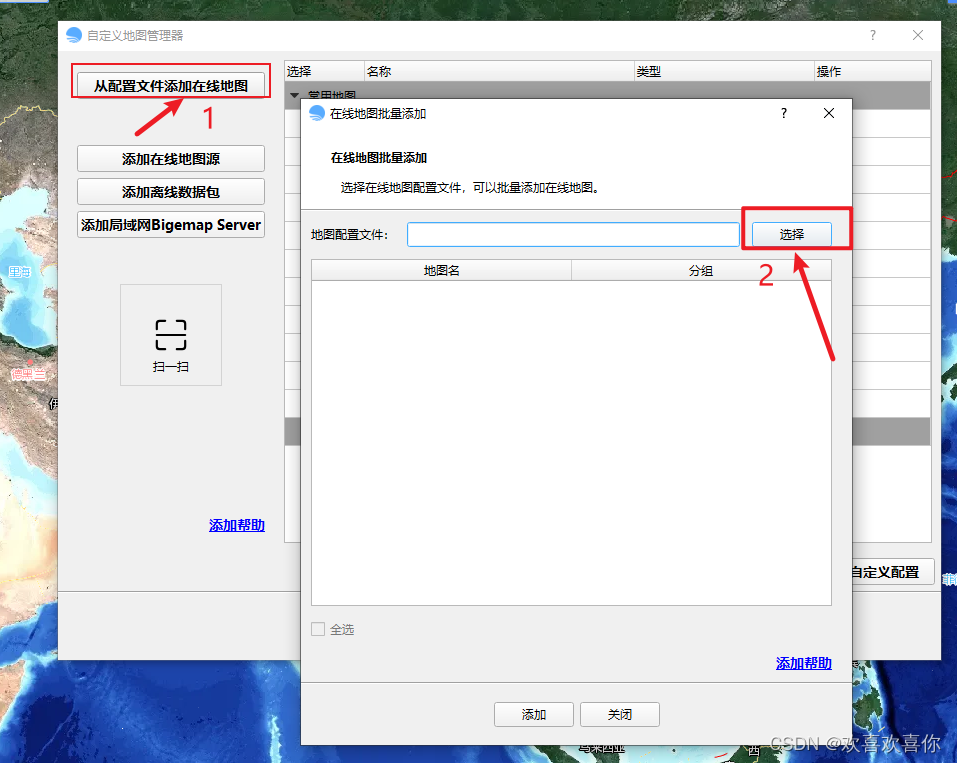Toggle the 全选 checkbox
The width and height of the screenshot is (957, 763).
[318, 629]
